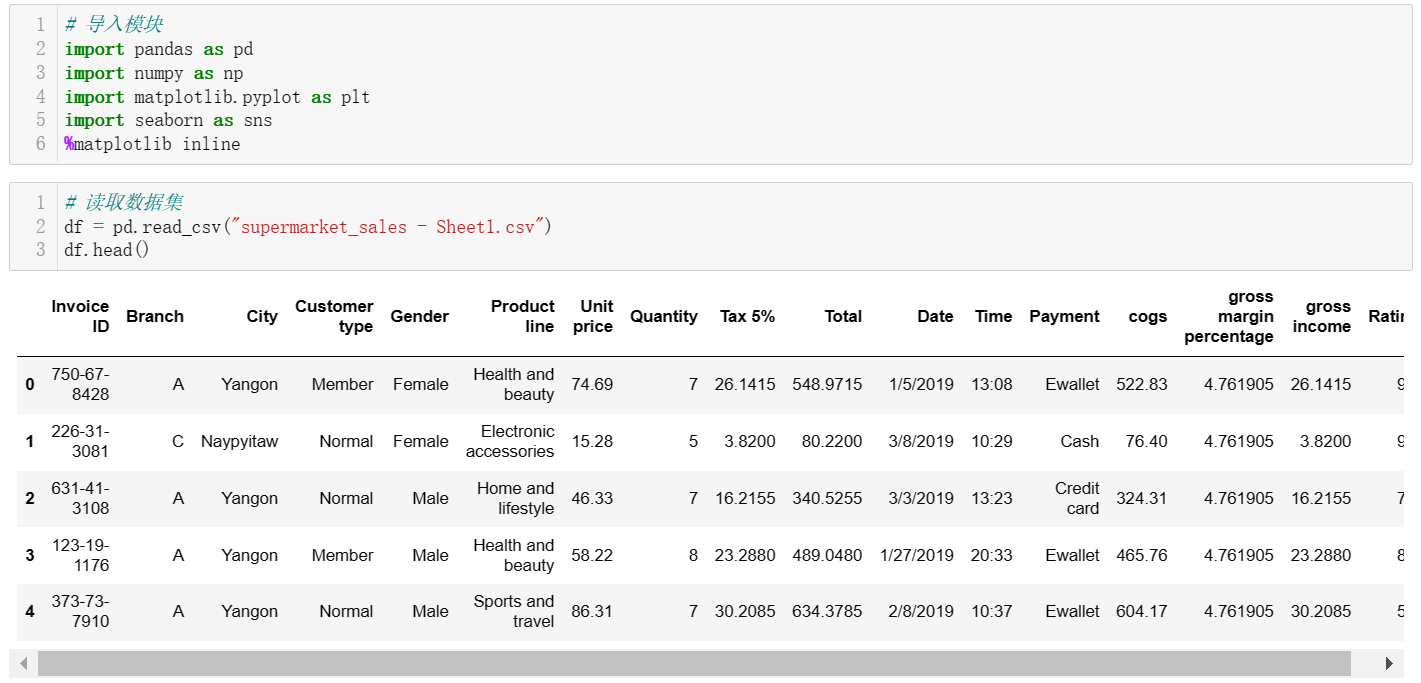The height and width of the screenshot is (683, 1421).
Task: Click the %matplotlib inline code line
Action: pyautogui.click(x=152, y=145)
